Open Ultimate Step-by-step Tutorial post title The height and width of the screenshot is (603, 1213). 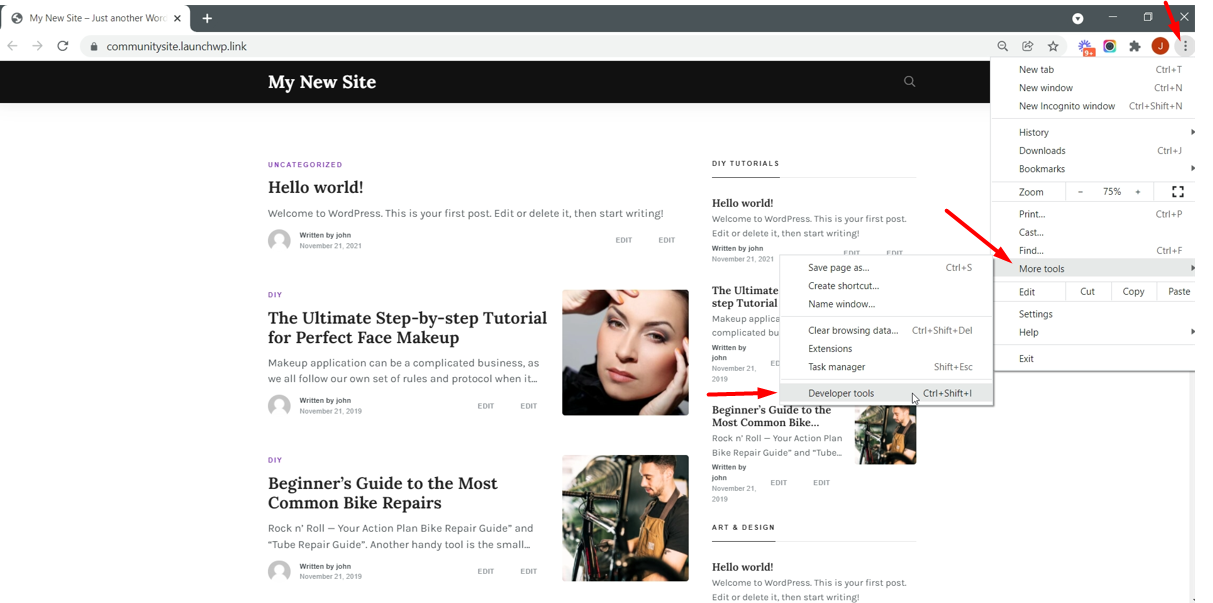(x=407, y=328)
